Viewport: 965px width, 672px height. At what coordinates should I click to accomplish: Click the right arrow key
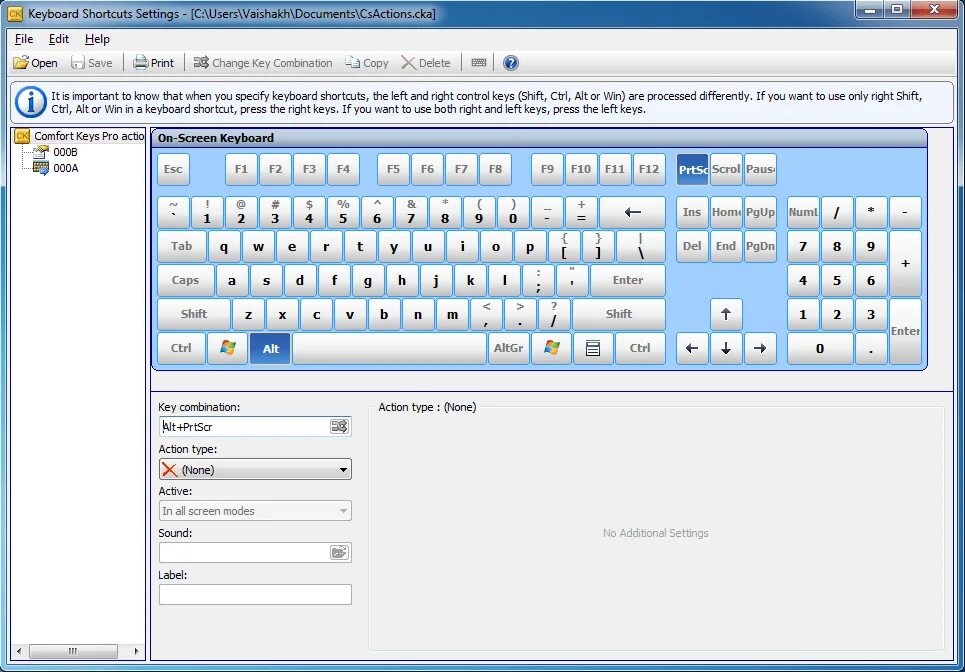pyautogui.click(x=760, y=348)
